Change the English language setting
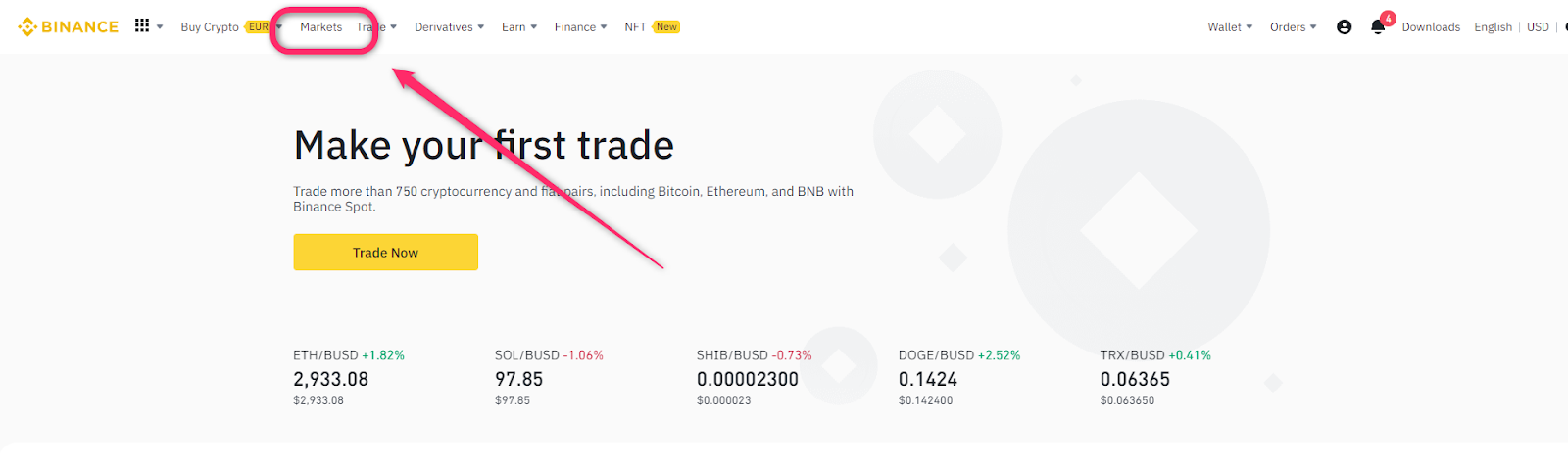The height and width of the screenshot is (469, 1568). point(1493,27)
